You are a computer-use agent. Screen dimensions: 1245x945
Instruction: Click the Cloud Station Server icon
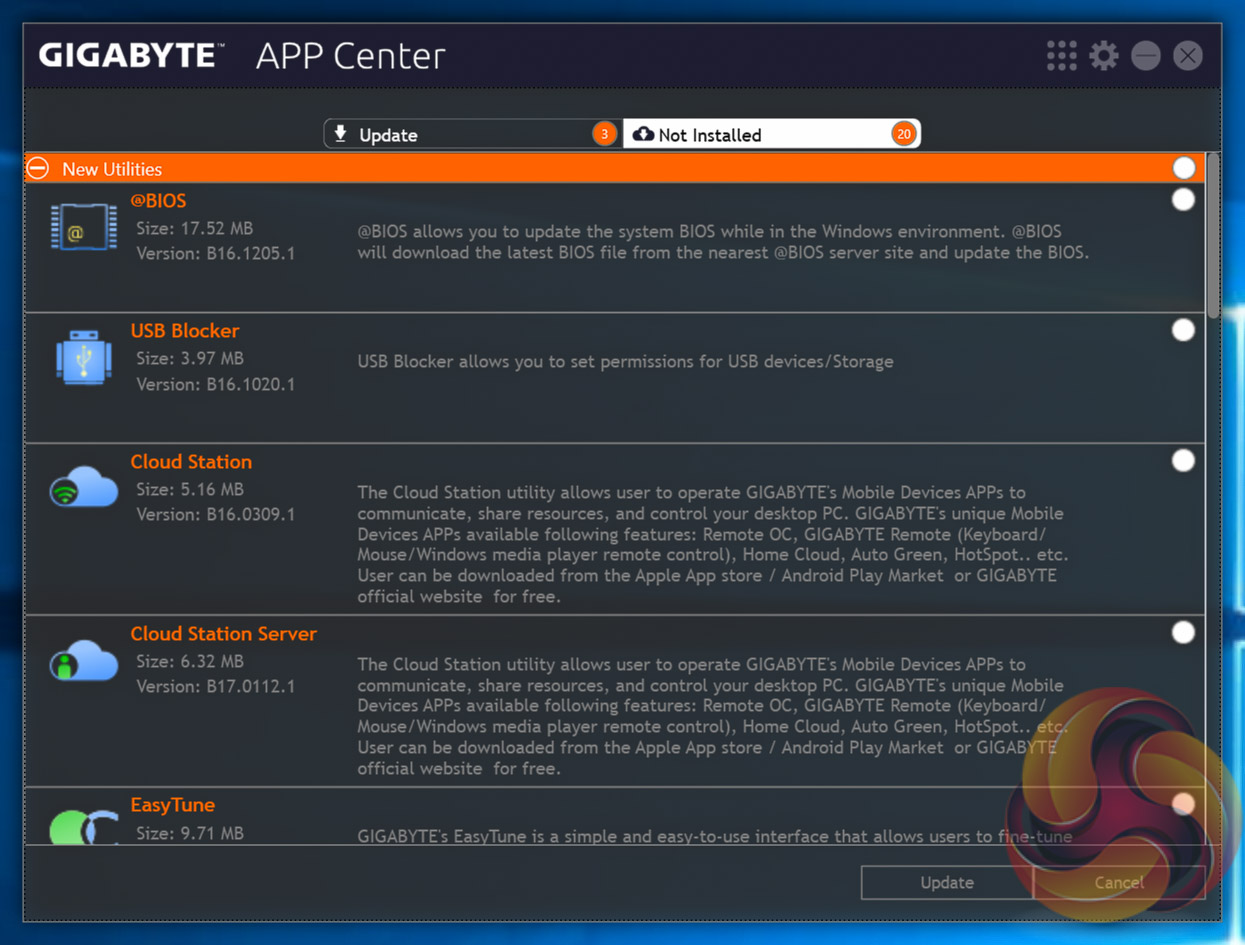[x=84, y=660]
